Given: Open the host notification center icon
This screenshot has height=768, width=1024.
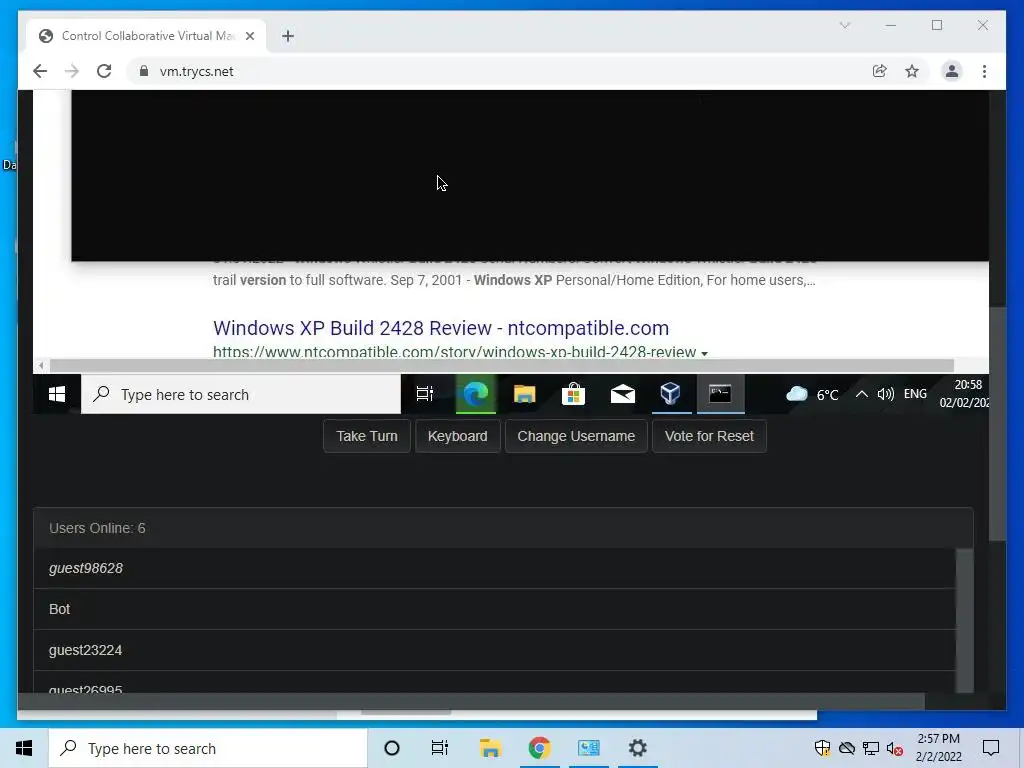Looking at the screenshot, I should (x=991, y=748).
